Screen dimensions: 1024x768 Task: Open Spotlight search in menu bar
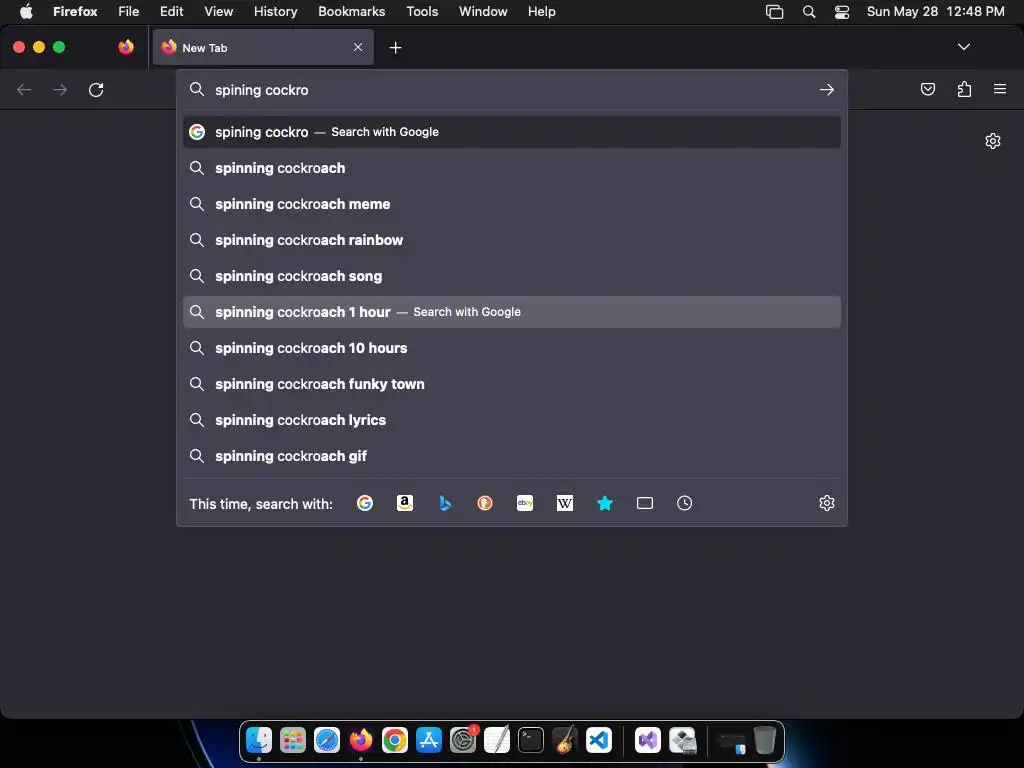pos(808,12)
